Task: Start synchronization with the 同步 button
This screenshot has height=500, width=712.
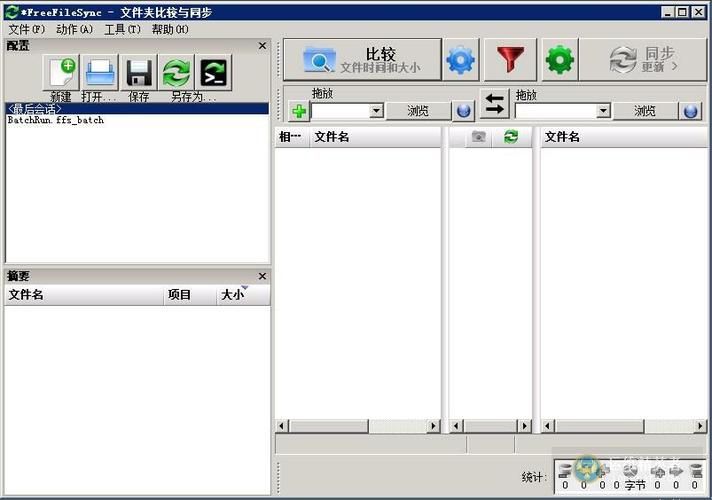Action: (643, 60)
